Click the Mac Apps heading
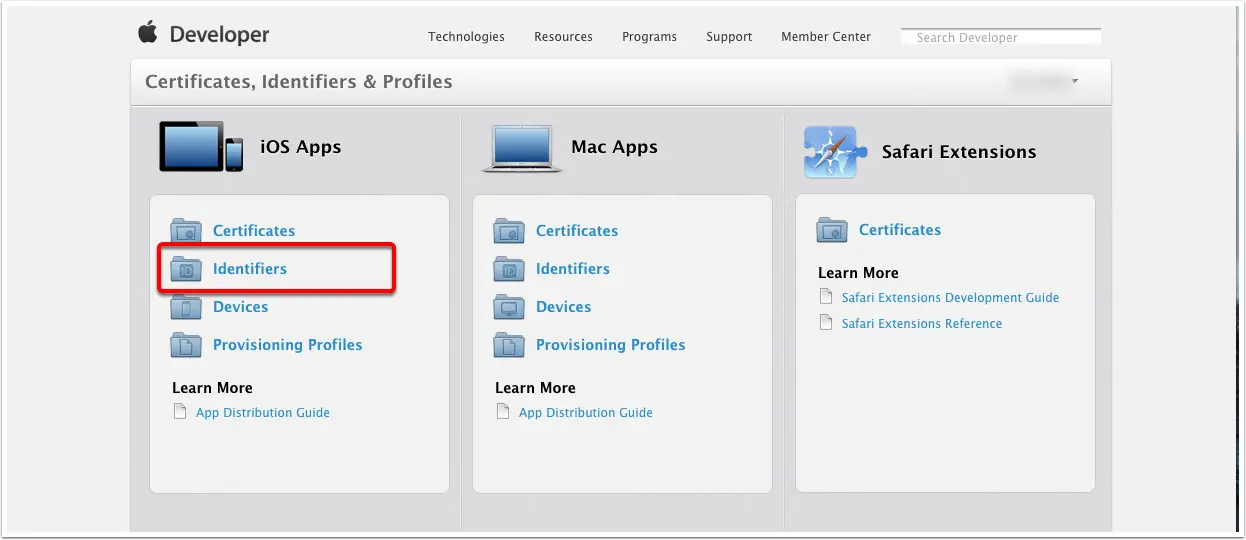This screenshot has height=540, width=1246. [614, 147]
